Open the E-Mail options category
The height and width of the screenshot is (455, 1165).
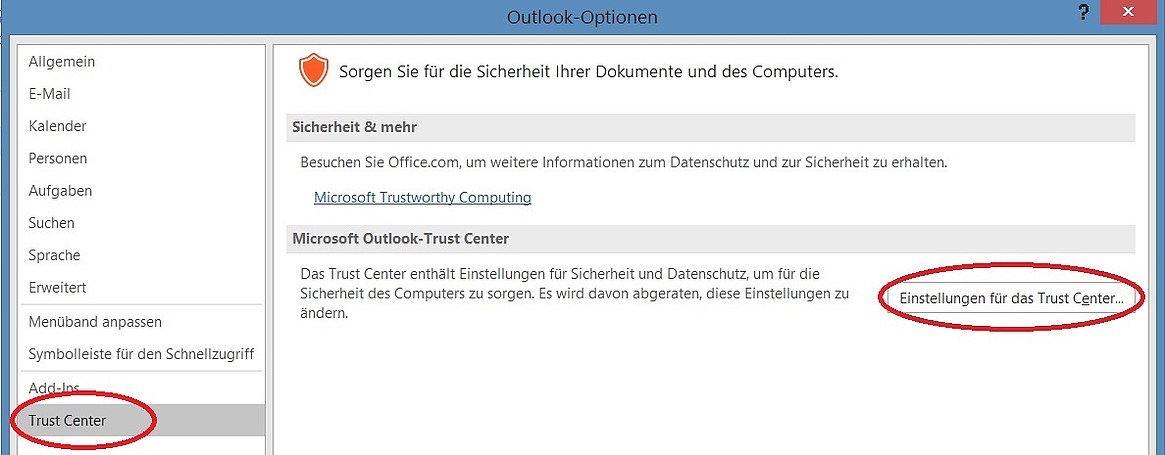coord(141,94)
